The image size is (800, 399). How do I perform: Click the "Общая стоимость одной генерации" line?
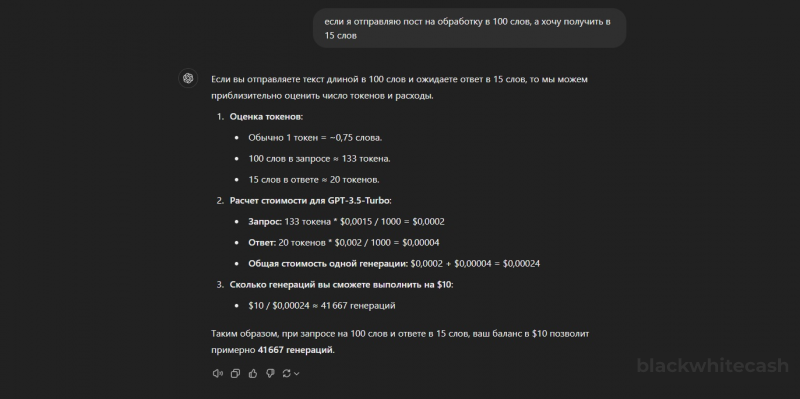click(394, 264)
